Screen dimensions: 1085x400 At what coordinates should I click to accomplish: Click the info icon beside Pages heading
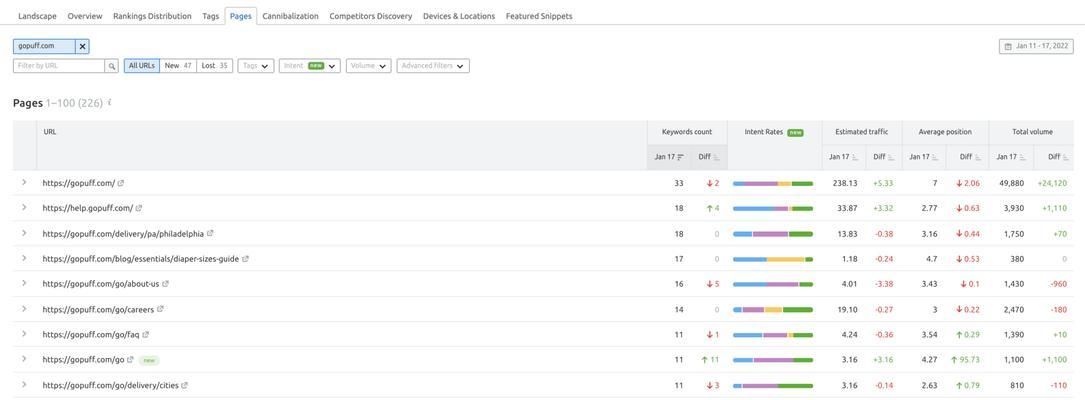coord(110,102)
